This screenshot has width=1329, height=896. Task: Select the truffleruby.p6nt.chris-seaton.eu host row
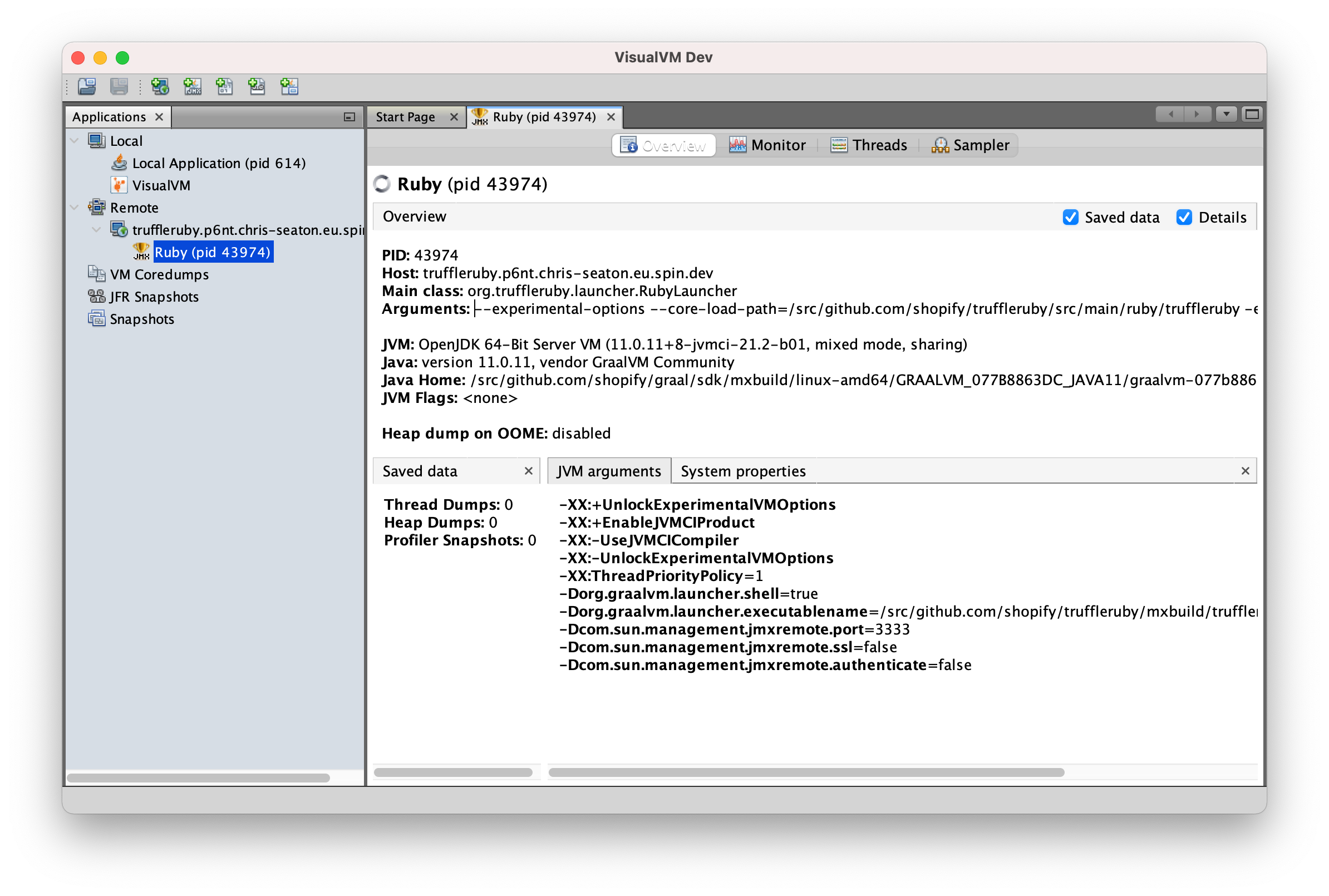248,230
